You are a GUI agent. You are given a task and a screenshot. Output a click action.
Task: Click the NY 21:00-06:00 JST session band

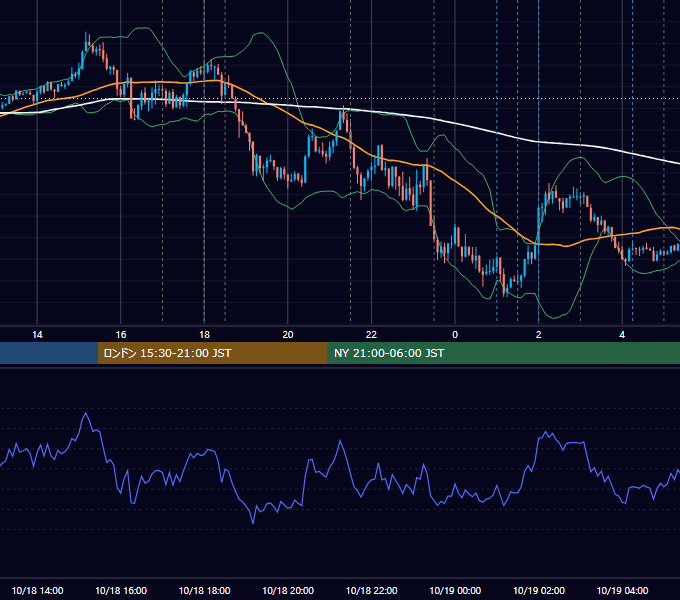pos(503,353)
